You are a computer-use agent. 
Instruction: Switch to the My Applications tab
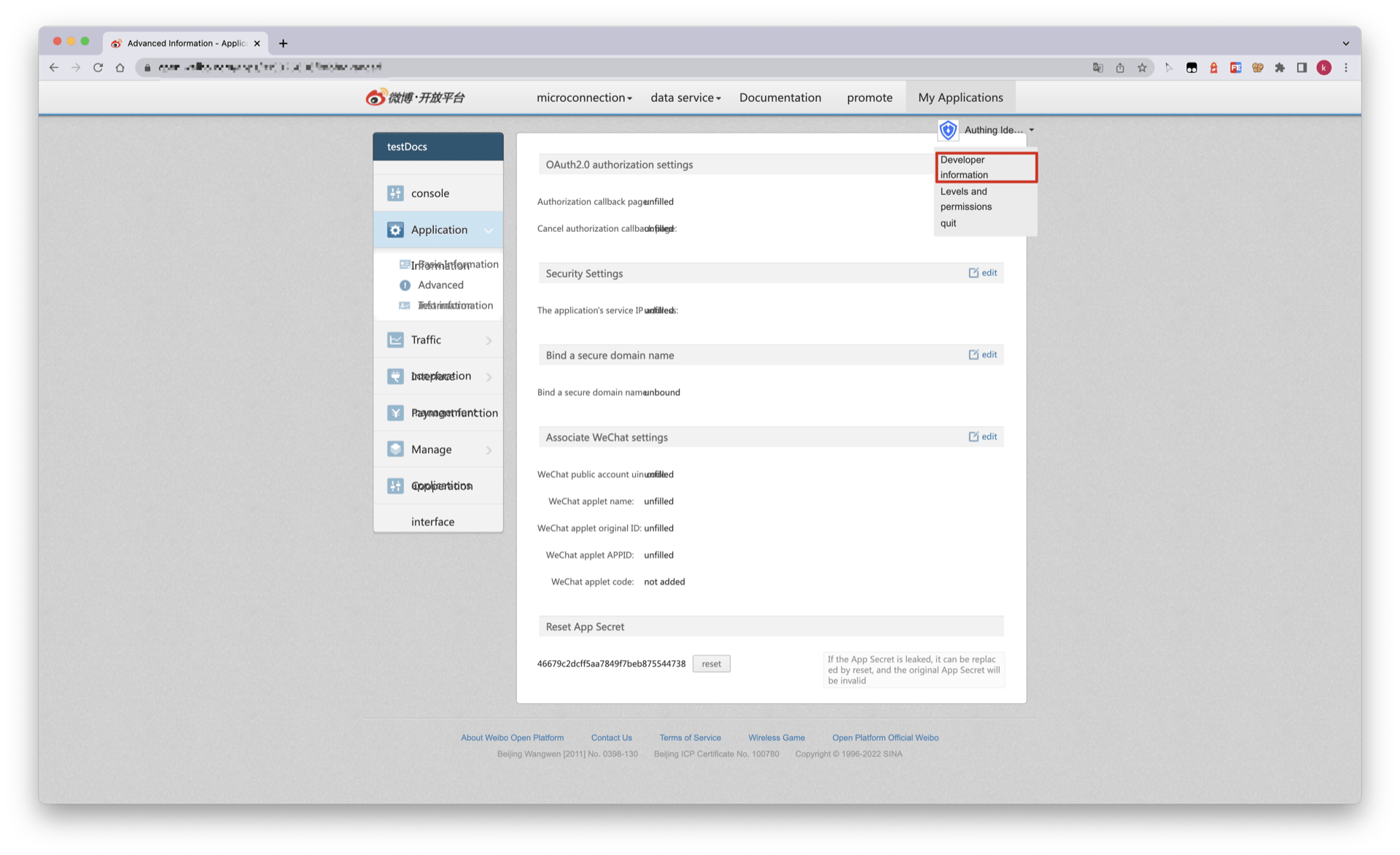(960, 98)
